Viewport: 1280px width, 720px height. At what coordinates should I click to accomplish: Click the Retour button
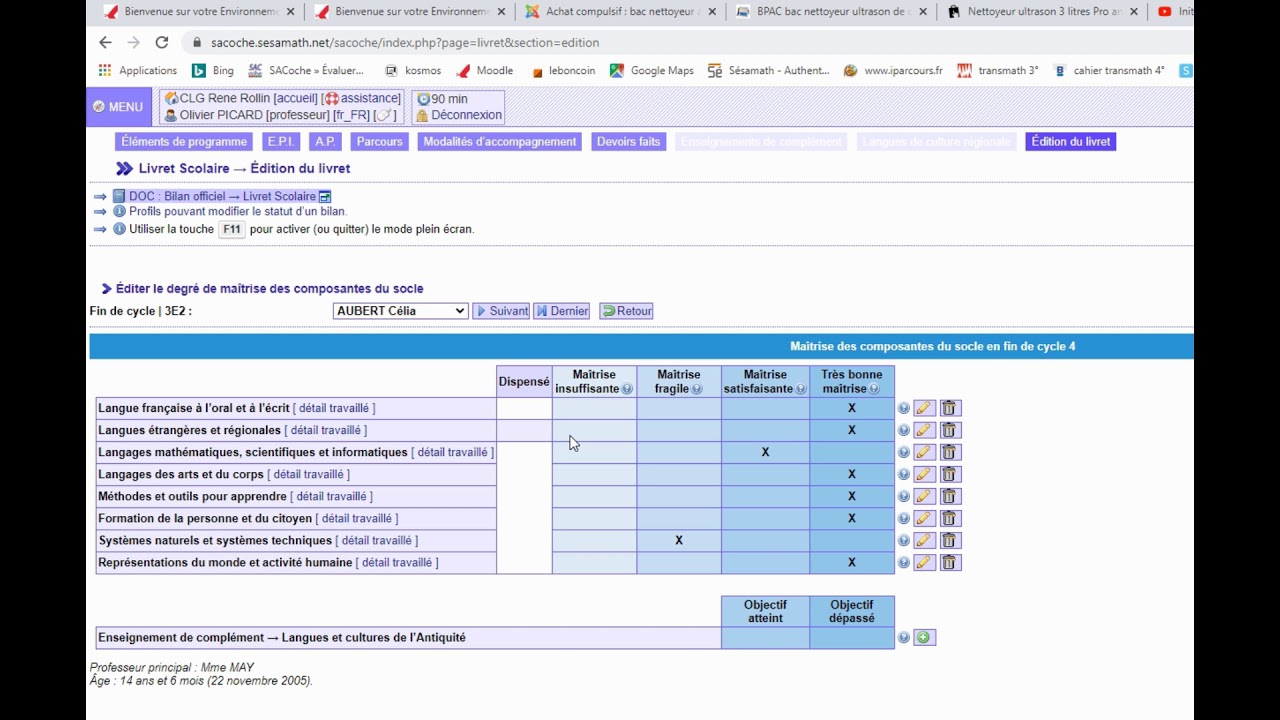(626, 311)
